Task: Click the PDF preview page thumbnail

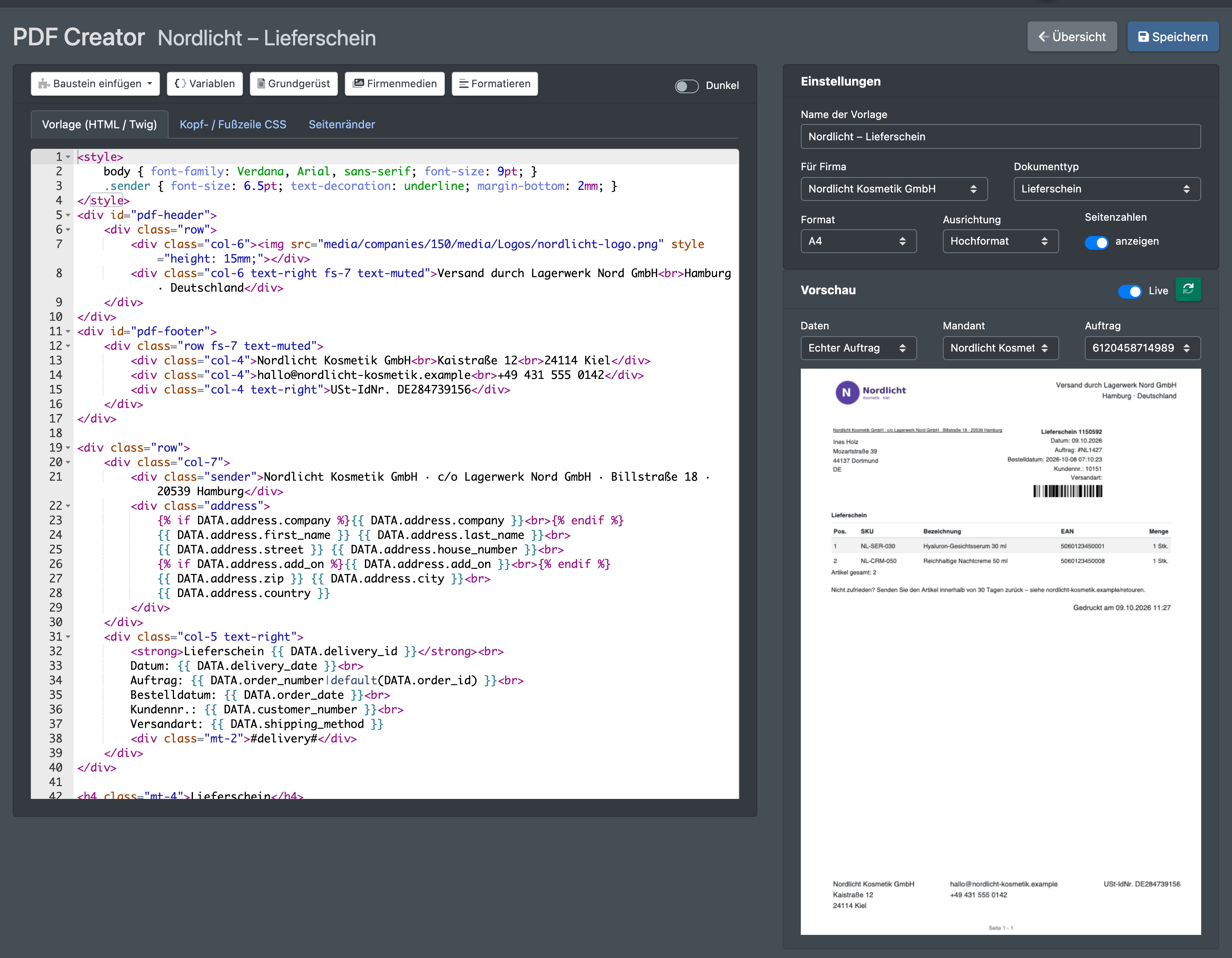Action: coord(1000,651)
